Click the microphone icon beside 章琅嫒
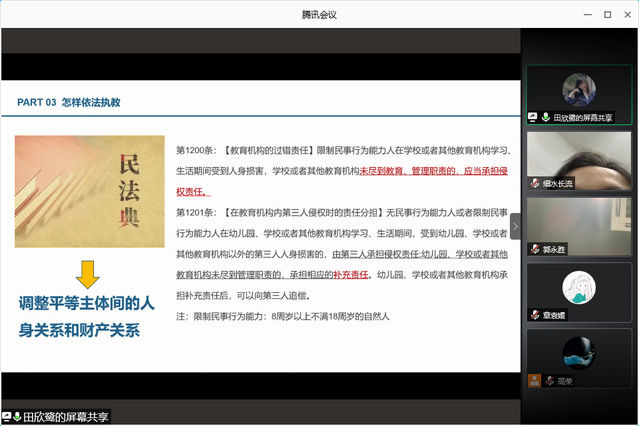This screenshot has height=426, width=639. click(x=534, y=314)
